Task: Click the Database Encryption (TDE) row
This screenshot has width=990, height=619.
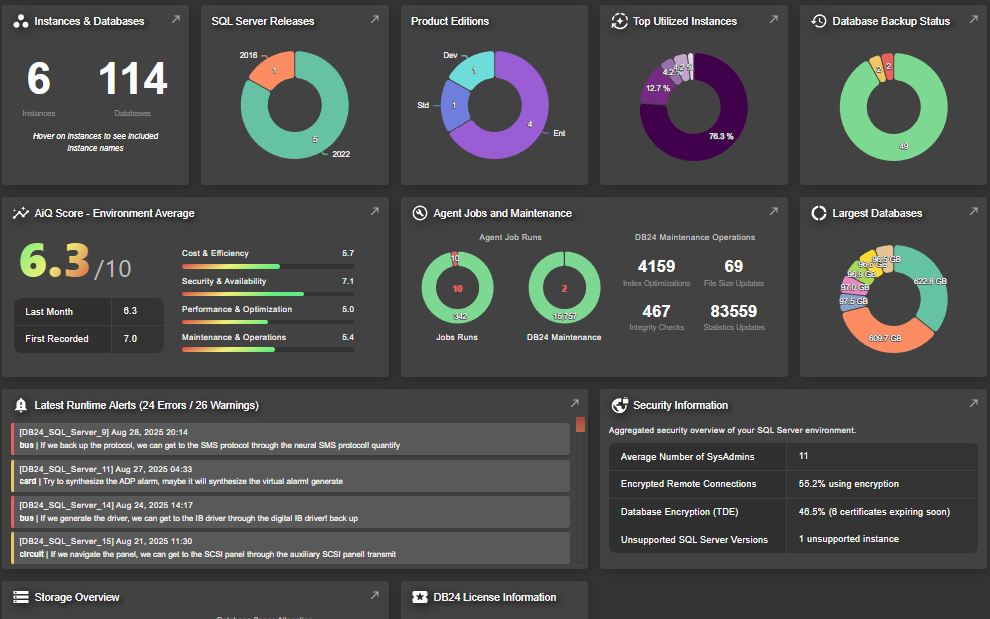Action: tap(793, 512)
